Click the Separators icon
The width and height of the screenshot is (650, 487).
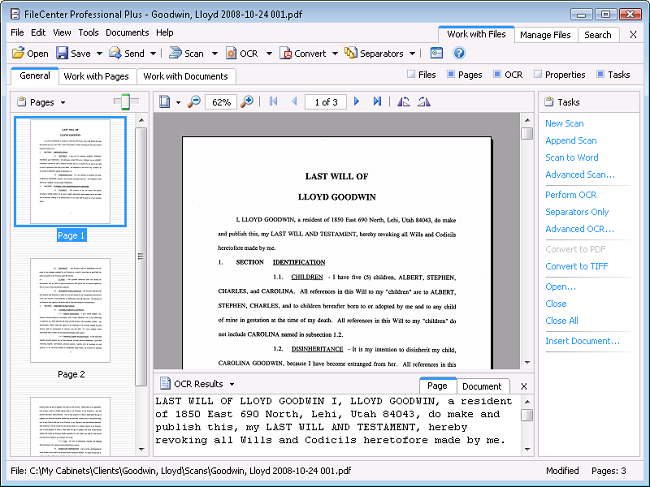click(x=351, y=53)
